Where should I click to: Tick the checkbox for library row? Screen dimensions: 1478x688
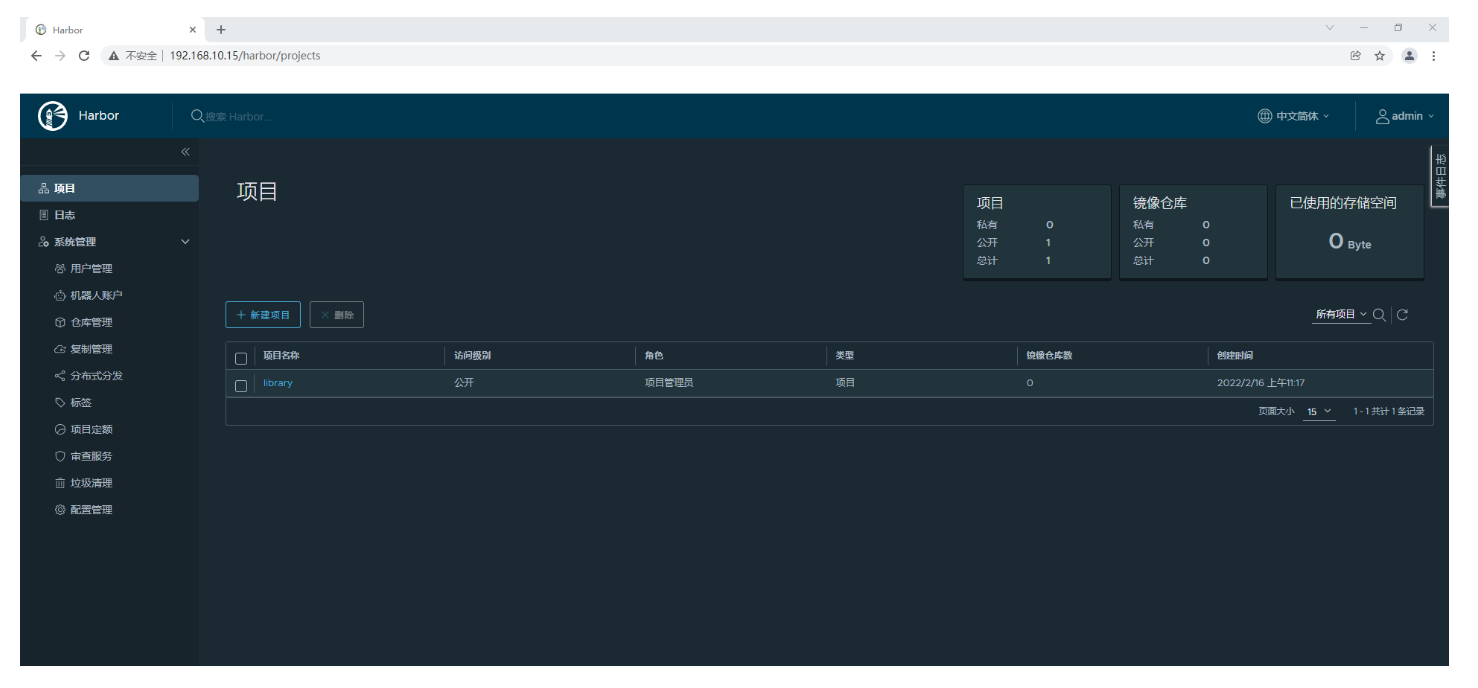pyautogui.click(x=241, y=385)
